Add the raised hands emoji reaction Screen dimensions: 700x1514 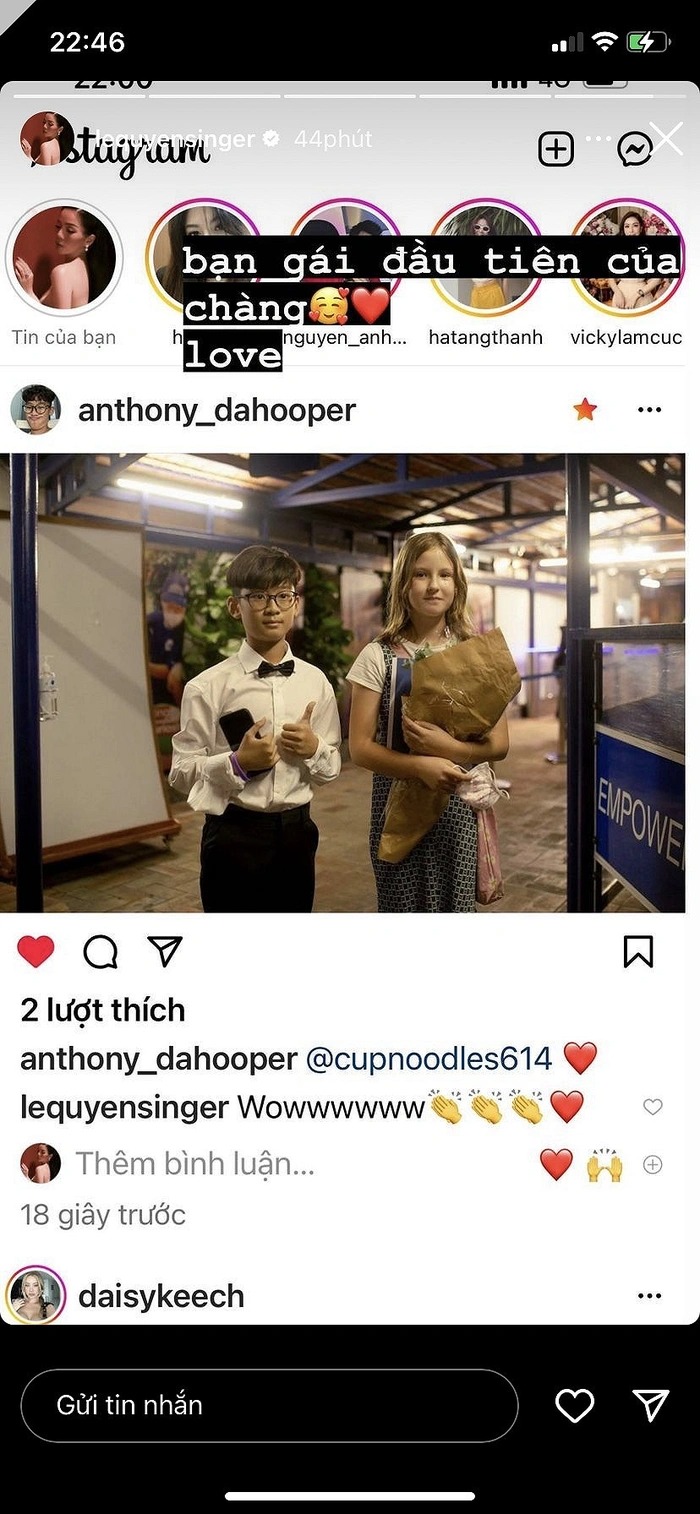pyautogui.click(x=605, y=1165)
